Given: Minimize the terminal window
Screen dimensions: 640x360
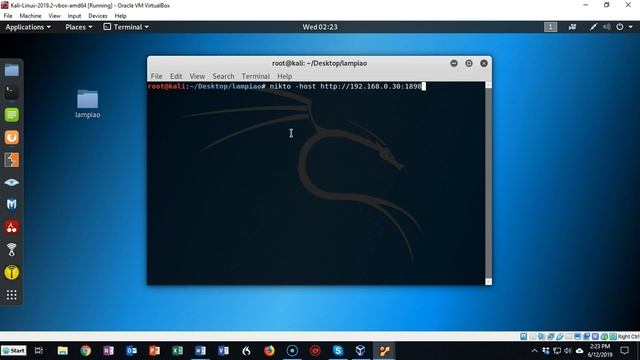Looking at the screenshot, I should 453,63.
